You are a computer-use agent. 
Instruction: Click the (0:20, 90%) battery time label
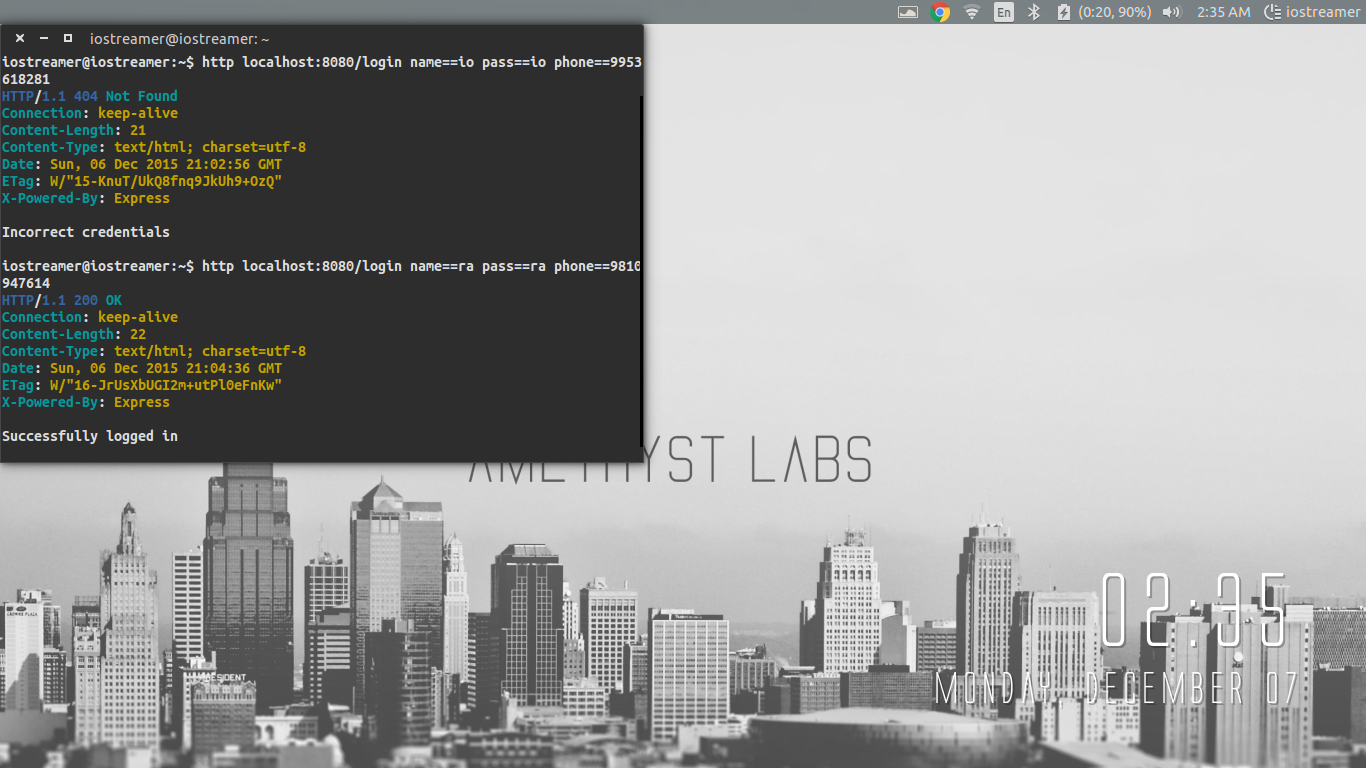(1115, 12)
